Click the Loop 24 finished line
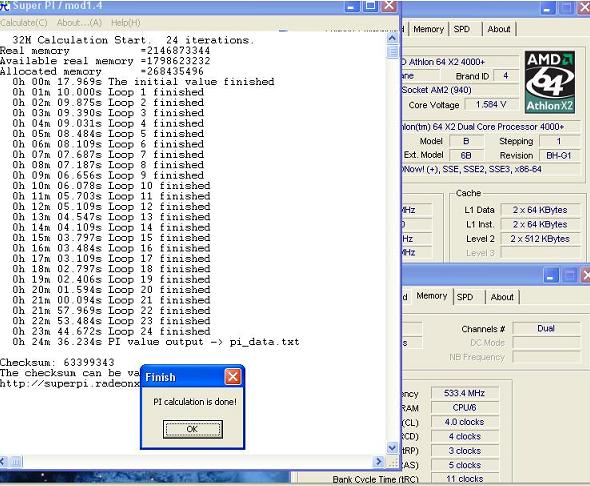590x486 pixels. click(111, 331)
